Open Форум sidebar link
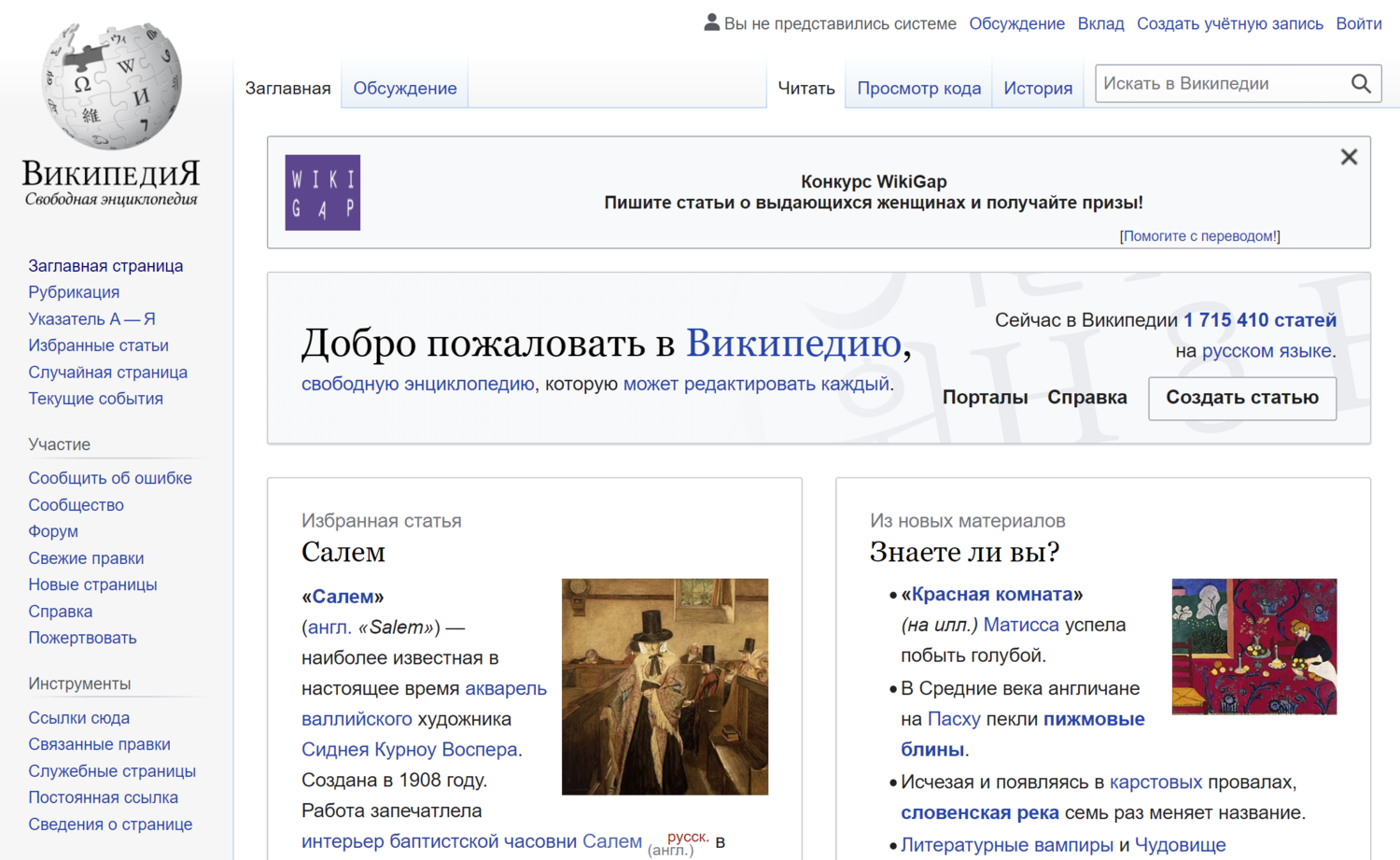The image size is (1400, 860). pos(53,531)
